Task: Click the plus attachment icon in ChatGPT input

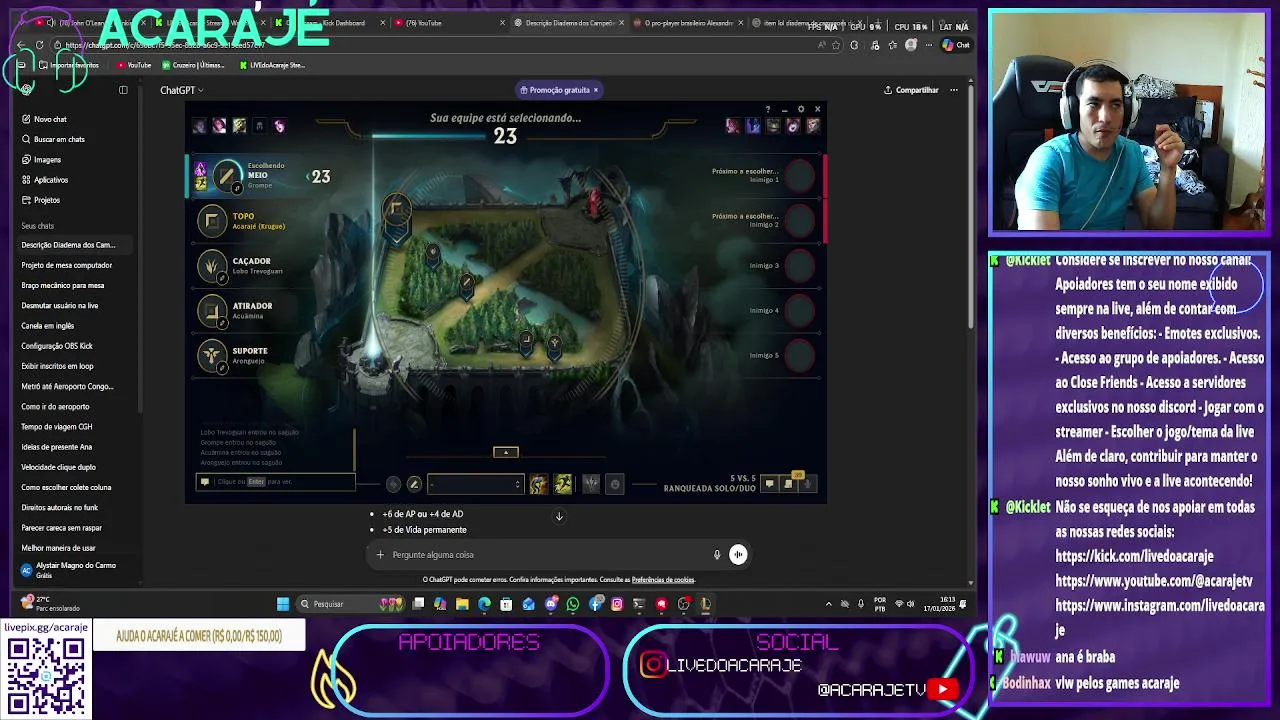Action: [380, 555]
